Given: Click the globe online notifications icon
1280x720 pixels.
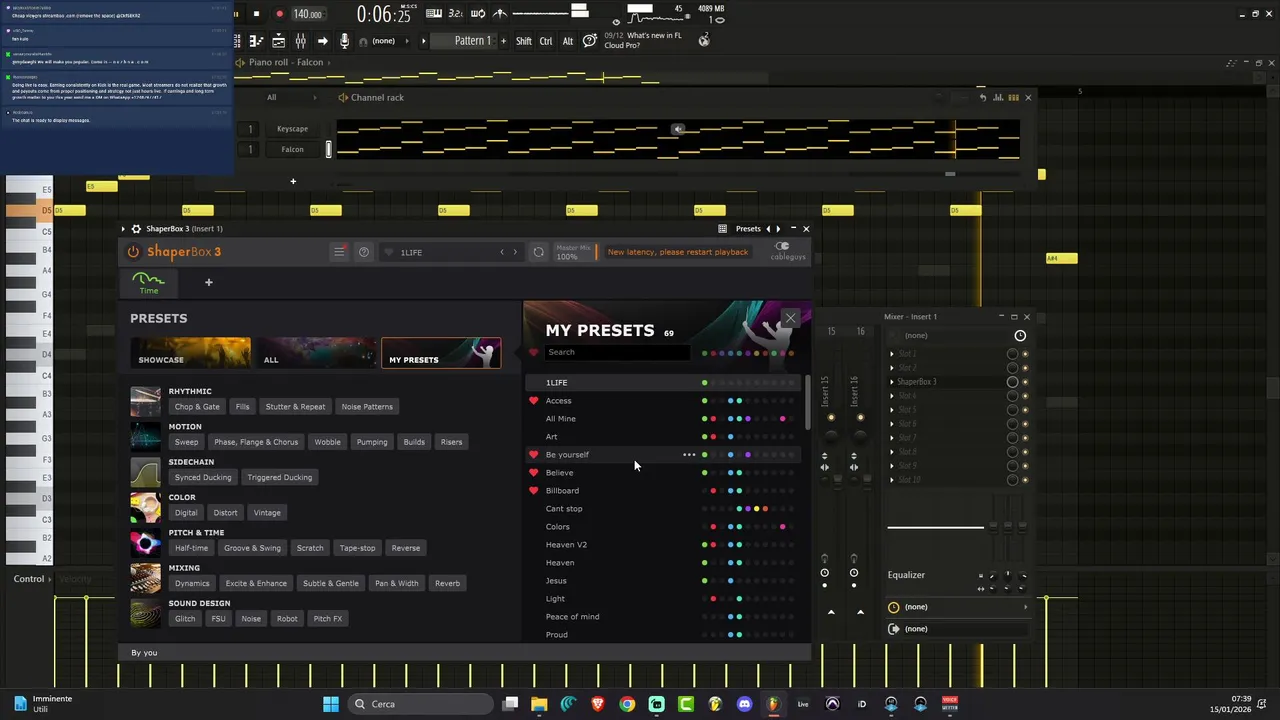Looking at the screenshot, I should (x=704, y=40).
